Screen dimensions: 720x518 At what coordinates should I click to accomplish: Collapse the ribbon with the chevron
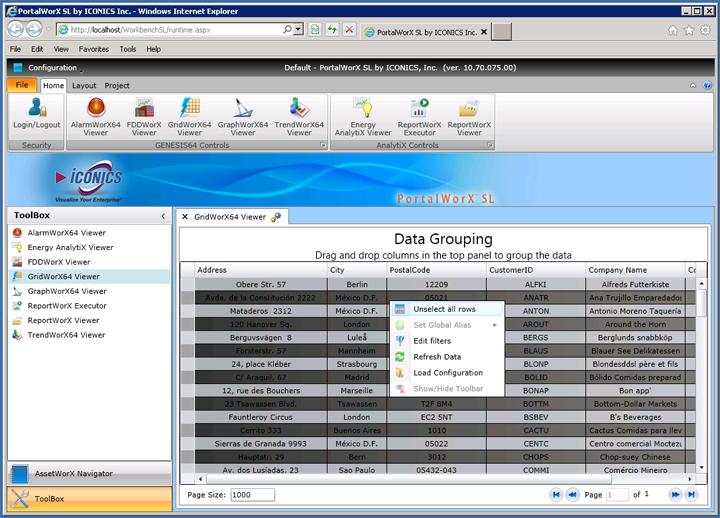(693, 85)
